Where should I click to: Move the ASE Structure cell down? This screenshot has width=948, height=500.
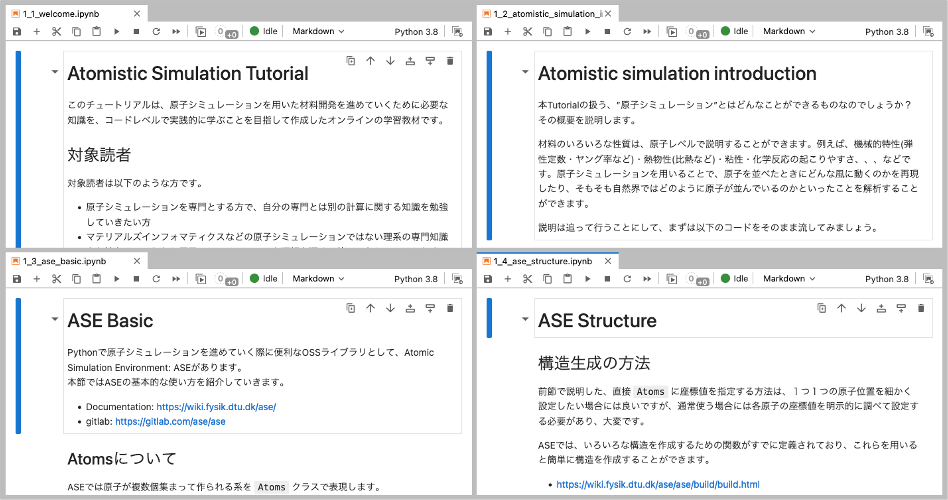861,308
